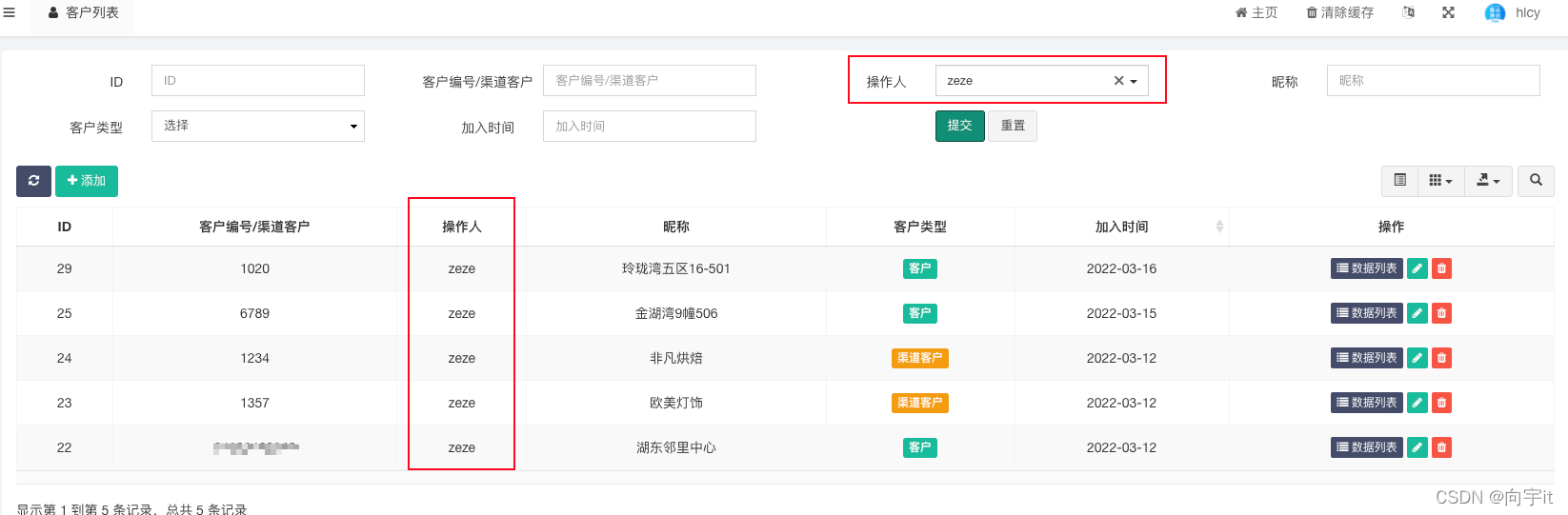Image resolution: width=1568 pixels, height=515 pixels.
Task: Delete the 非凡烘焙 row
Action: click(1441, 358)
